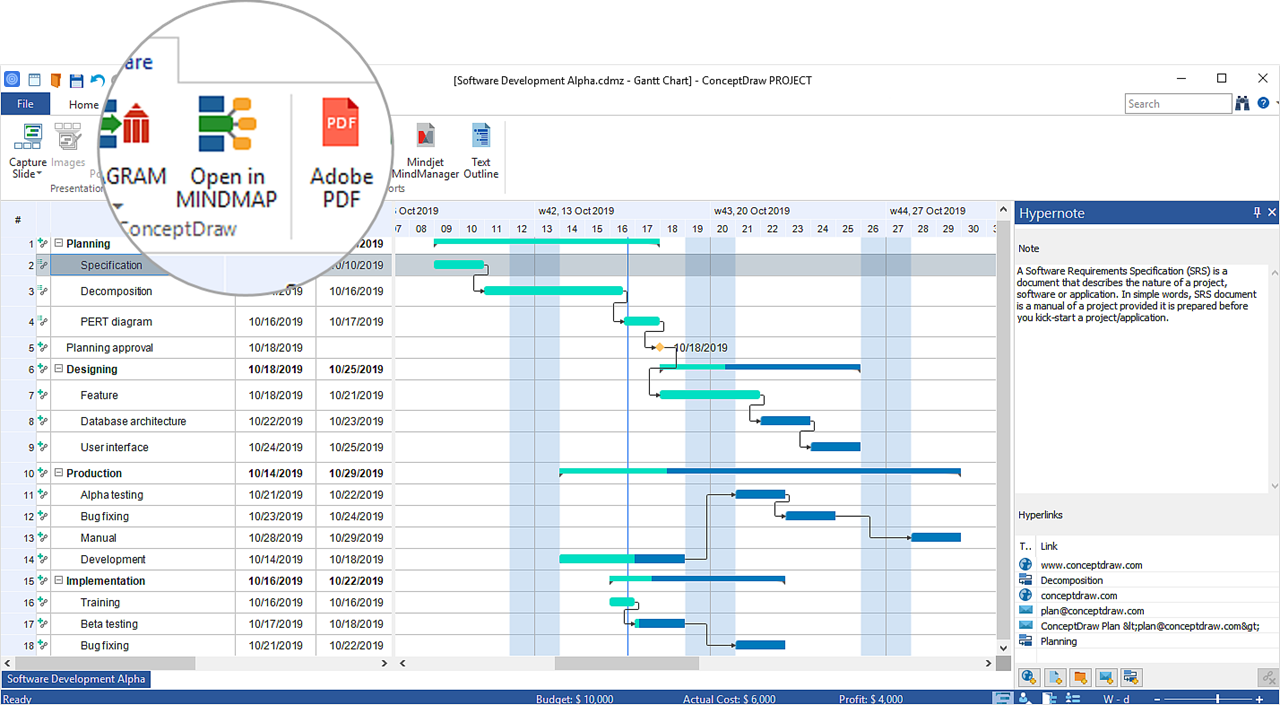
Task: Close the Hypernote panel
Action: pos(1272,213)
